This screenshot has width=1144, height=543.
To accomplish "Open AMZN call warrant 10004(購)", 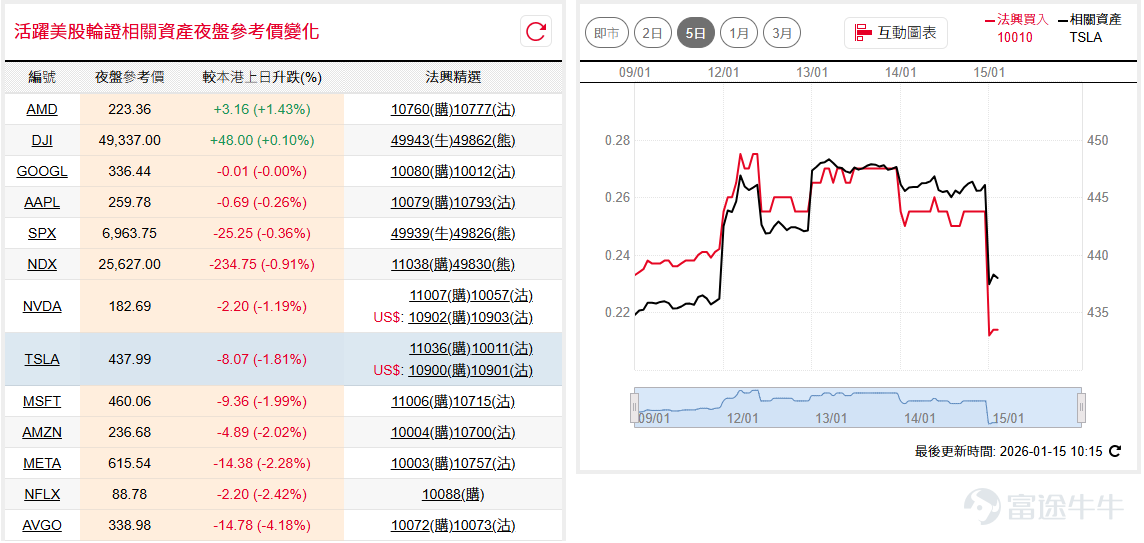I will [422, 432].
